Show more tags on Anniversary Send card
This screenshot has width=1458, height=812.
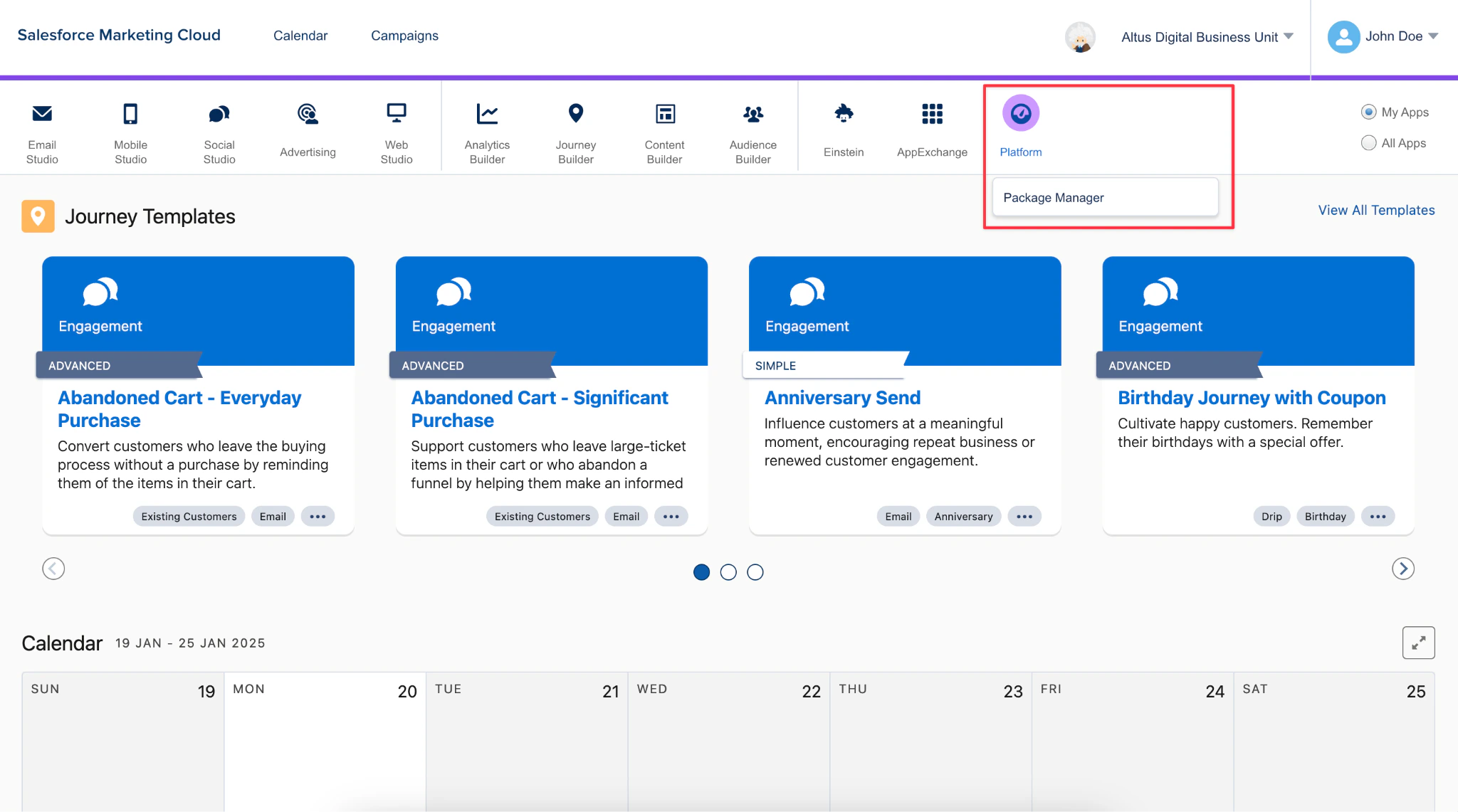[x=1024, y=517]
